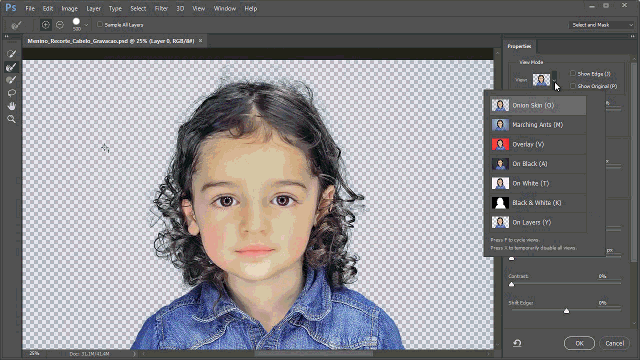Image resolution: width=640 pixels, height=360 pixels.
Task: Enable Show Edge (J) checkbox
Action: coord(573,73)
